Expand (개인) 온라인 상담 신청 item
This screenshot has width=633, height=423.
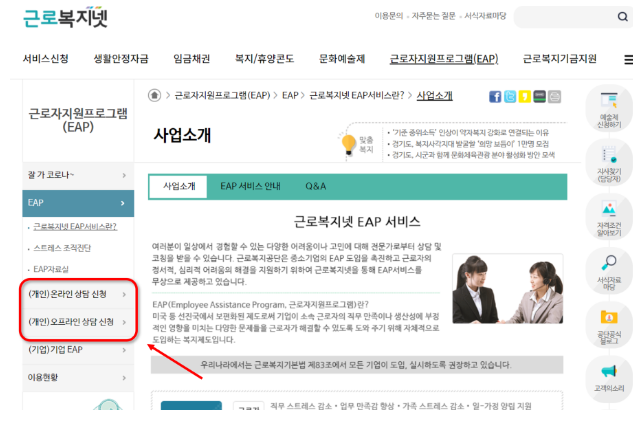pos(78,294)
